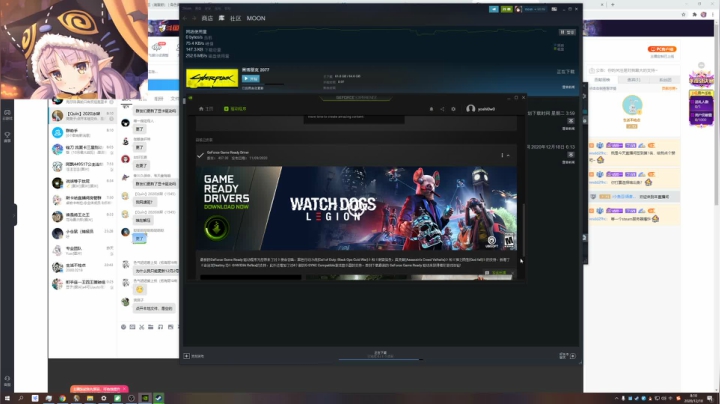Click scissors screenshot icon in chat toolbar
Viewport: 720px width, 404px height.
(141, 327)
